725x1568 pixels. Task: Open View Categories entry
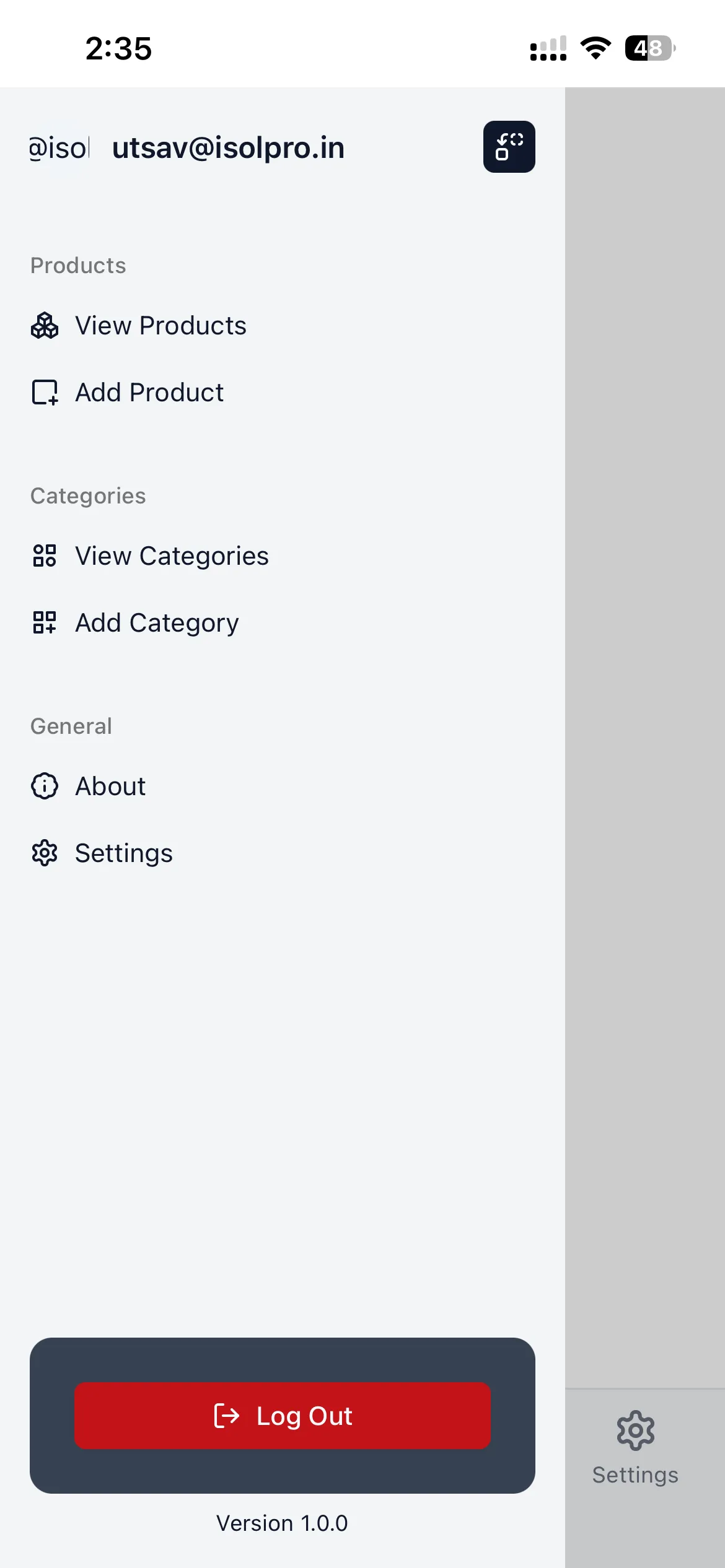(172, 556)
